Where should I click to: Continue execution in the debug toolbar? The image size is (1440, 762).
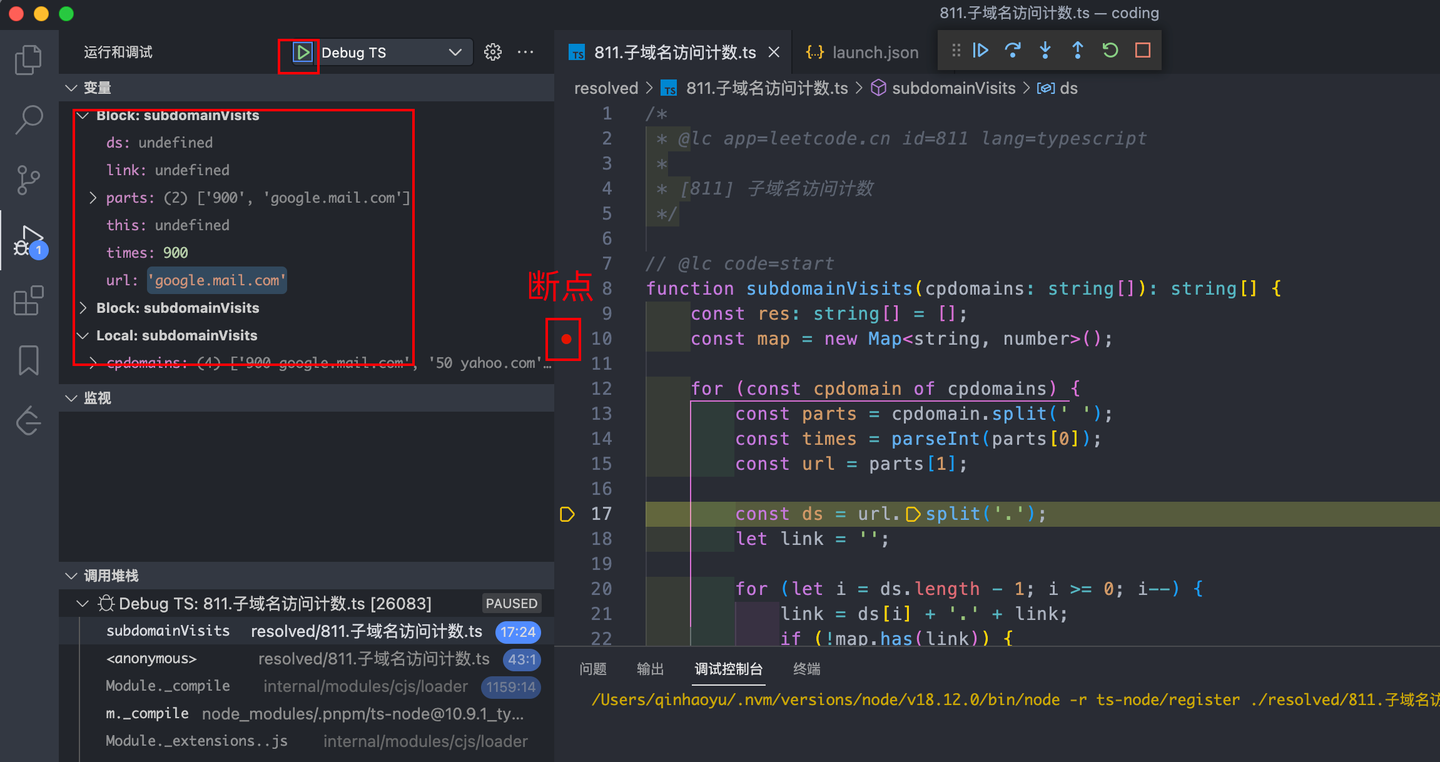coord(981,50)
